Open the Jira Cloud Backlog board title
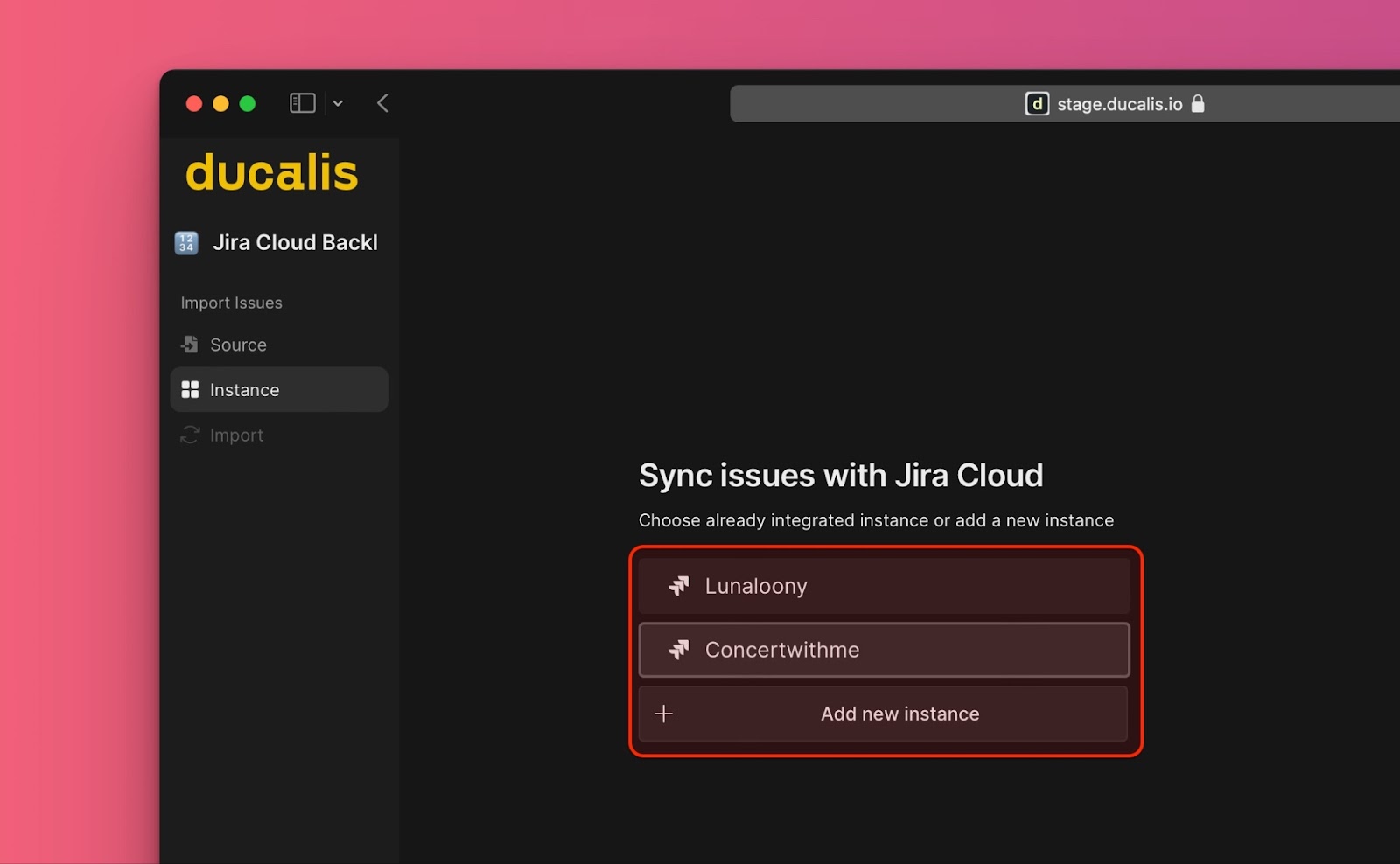This screenshot has height=864, width=1400. tap(295, 242)
